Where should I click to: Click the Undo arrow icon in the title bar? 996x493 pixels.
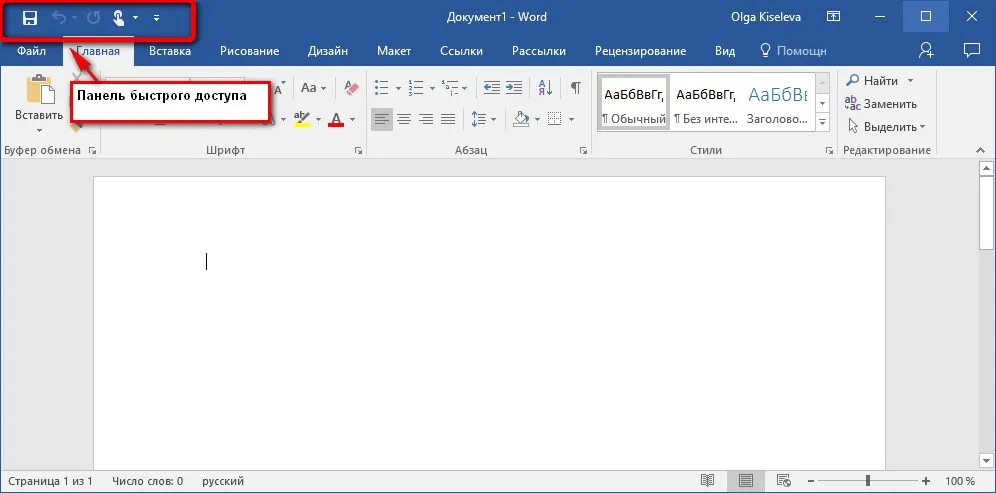(59, 18)
